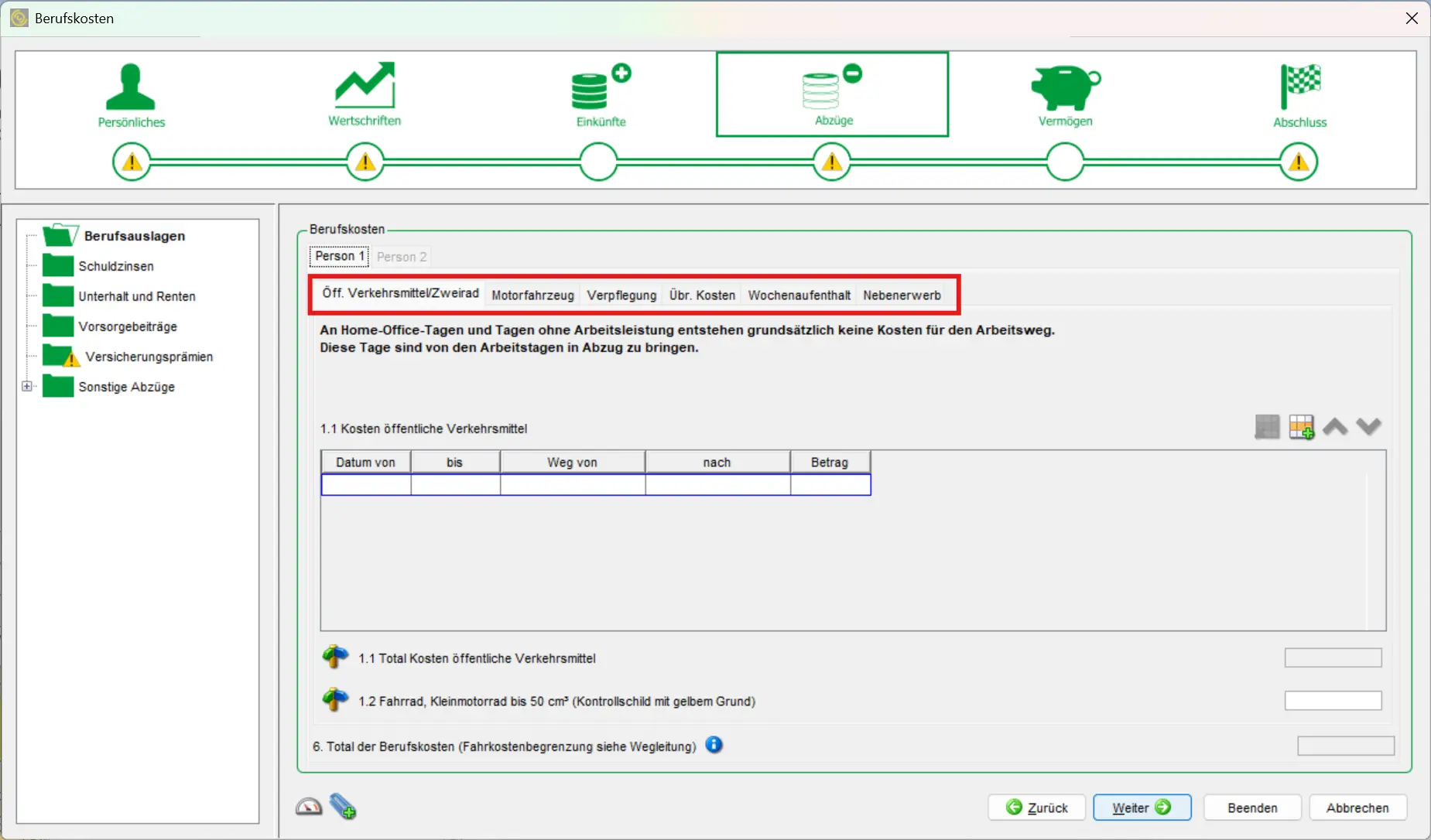Click the add table row icon
1431x840 pixels.
1301,427
